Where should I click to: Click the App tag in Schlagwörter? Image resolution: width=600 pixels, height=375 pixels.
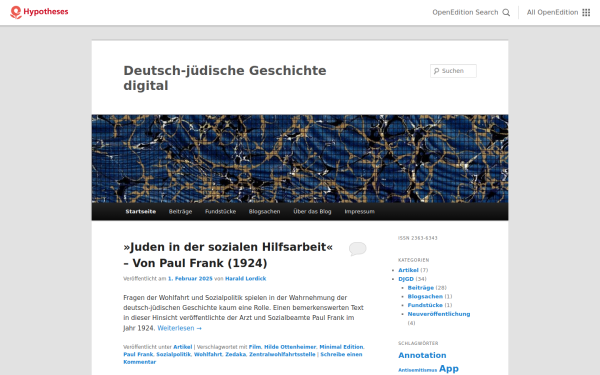click(449, 368)
